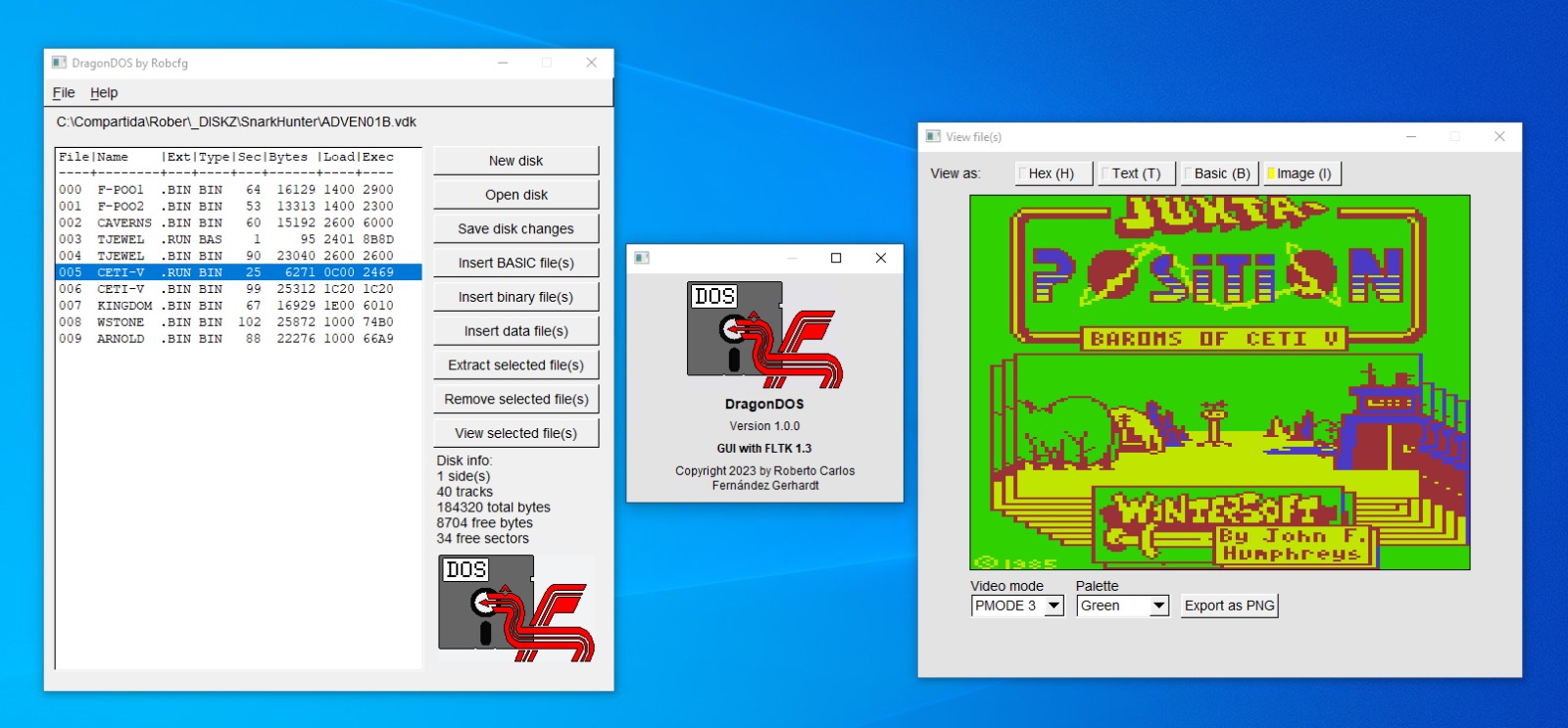Click the DragonDOS logo in About dialog

765,335
